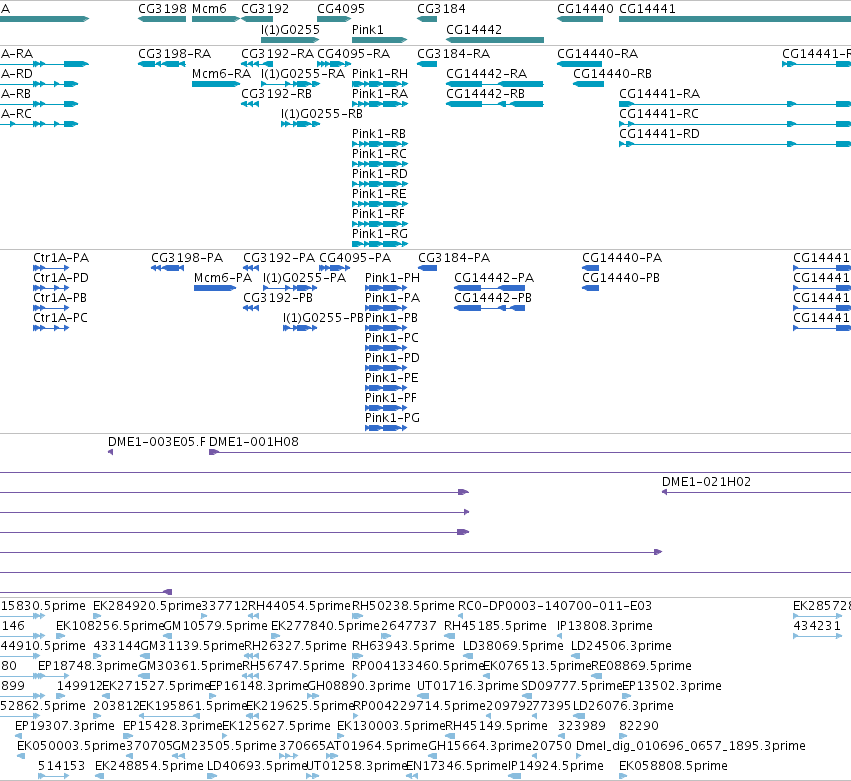Select the Mcm6 gene feature label
The image size is (851, 781).
209,9
